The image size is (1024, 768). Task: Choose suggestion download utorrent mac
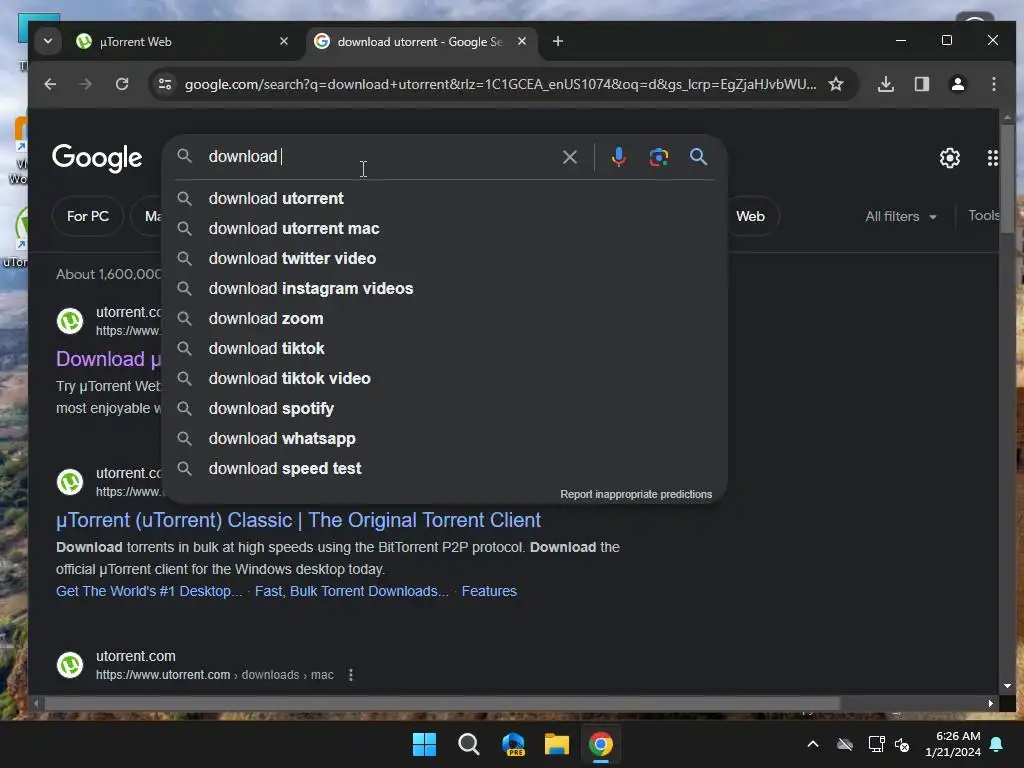coord(444,229)
